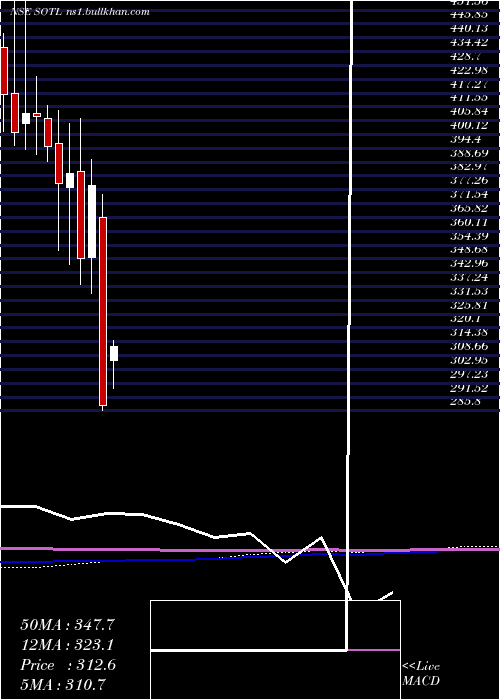Image resolution: width=500 pixels, height=700 pixels.
Task: Click the 314.38 price axis label
Action: coord(469,333)
